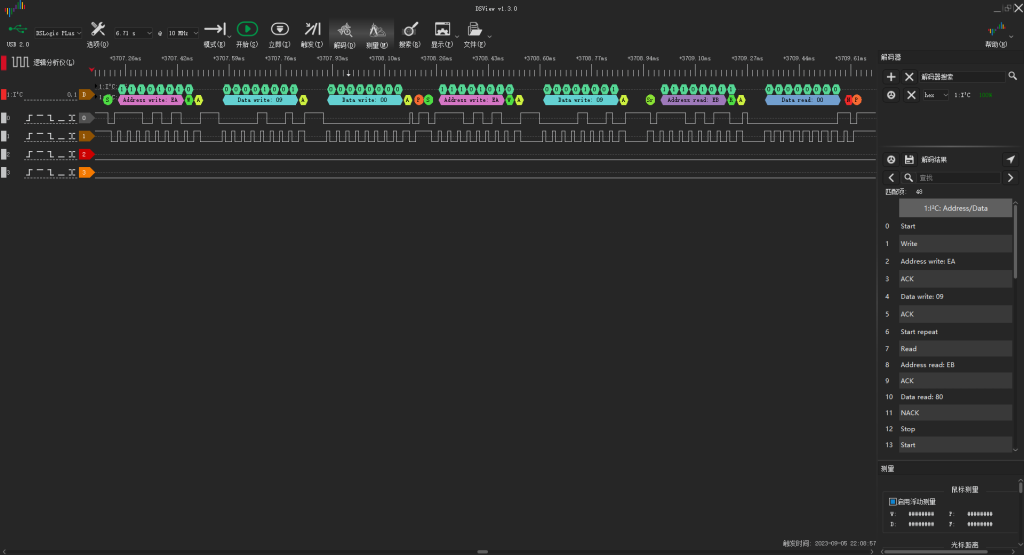Viewport: 1024px width, 555px height.
Task: Enable the floating measurement checkbox
Action: (x=893, y=502)
